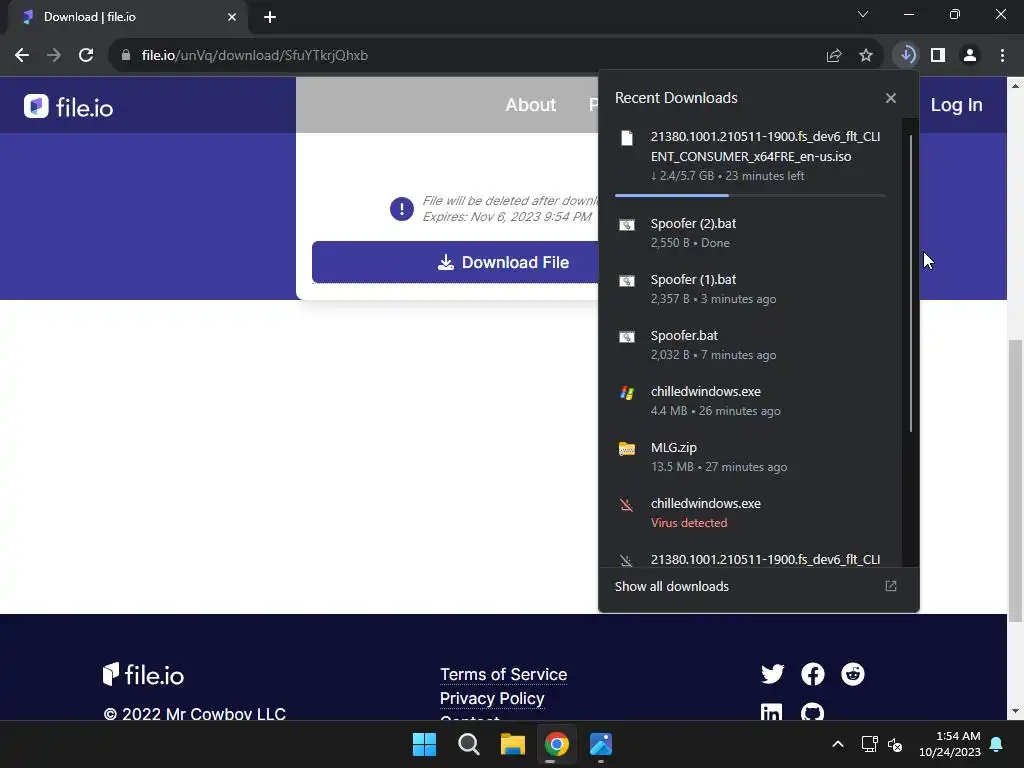
Task: Click the browser back arrow
Action: pos(22,56)
